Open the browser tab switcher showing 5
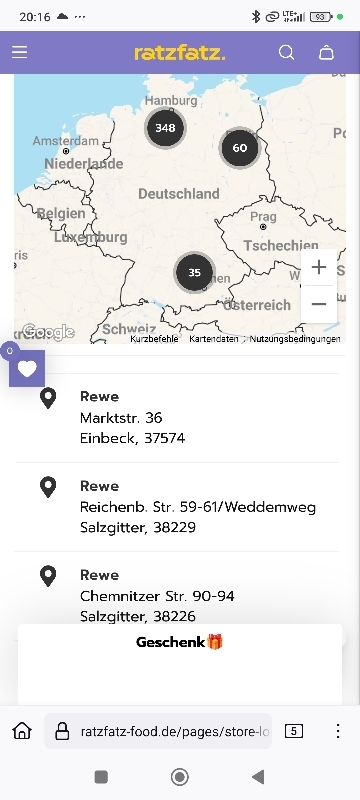Image resolution: width=360 pixels, height=800 pixels. point(293,731)
